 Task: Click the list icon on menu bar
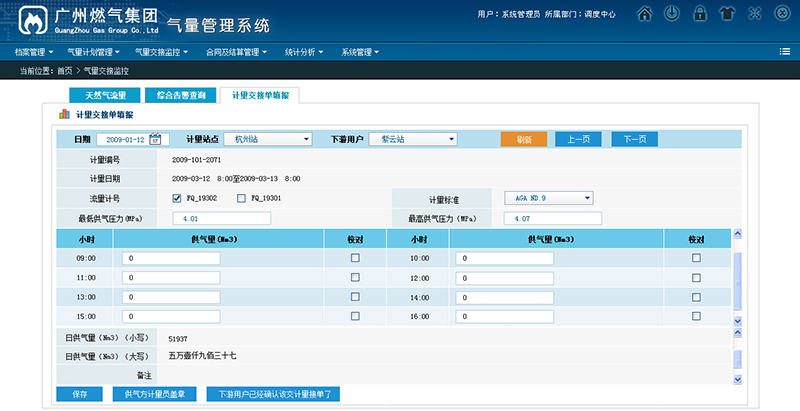point(783,51)
